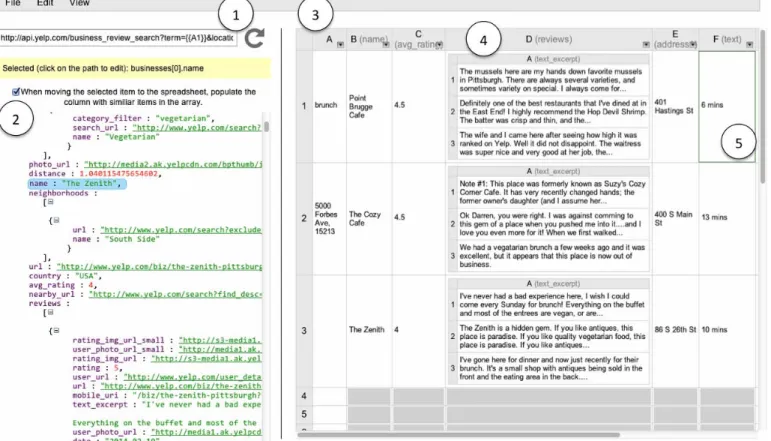The image size is (771, 441).
Task: Open column F (text) dropdown arrow
Action: pos(749,45)
